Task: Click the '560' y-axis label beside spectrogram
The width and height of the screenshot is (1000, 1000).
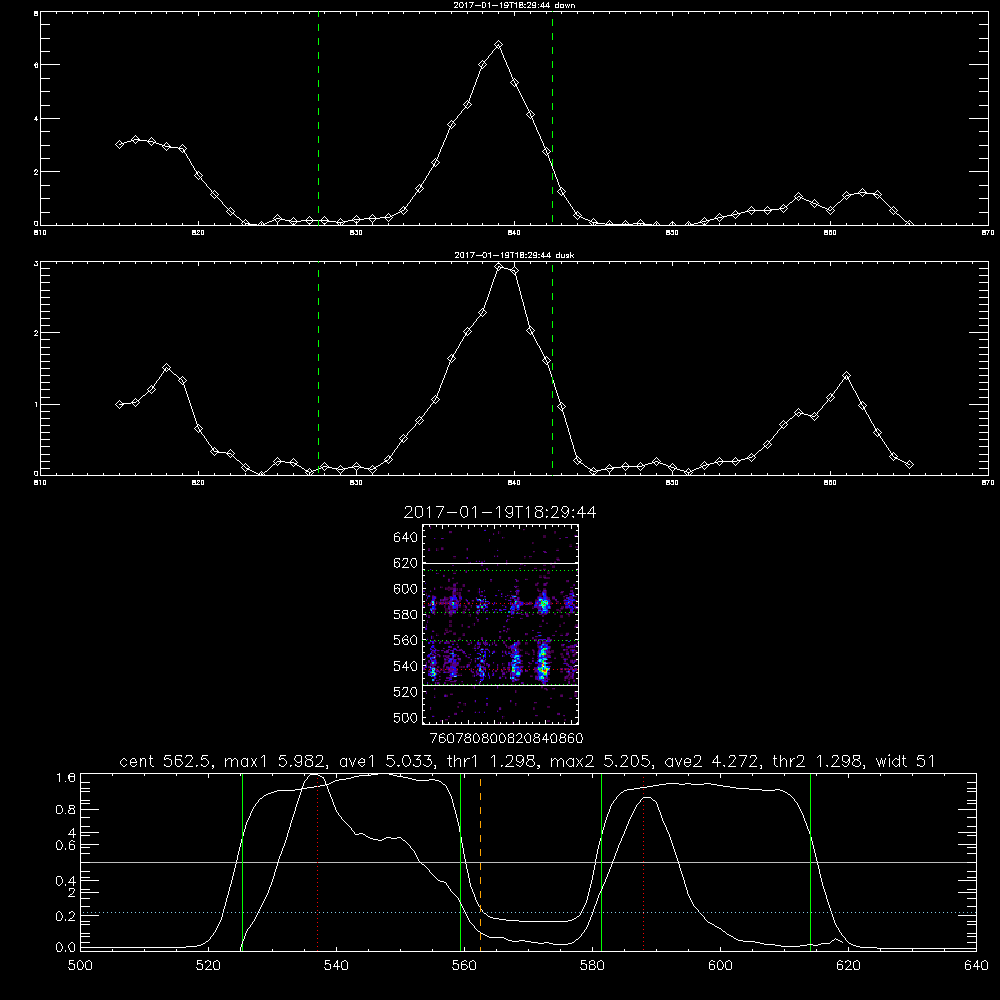Action: click(x=406, y=640)
